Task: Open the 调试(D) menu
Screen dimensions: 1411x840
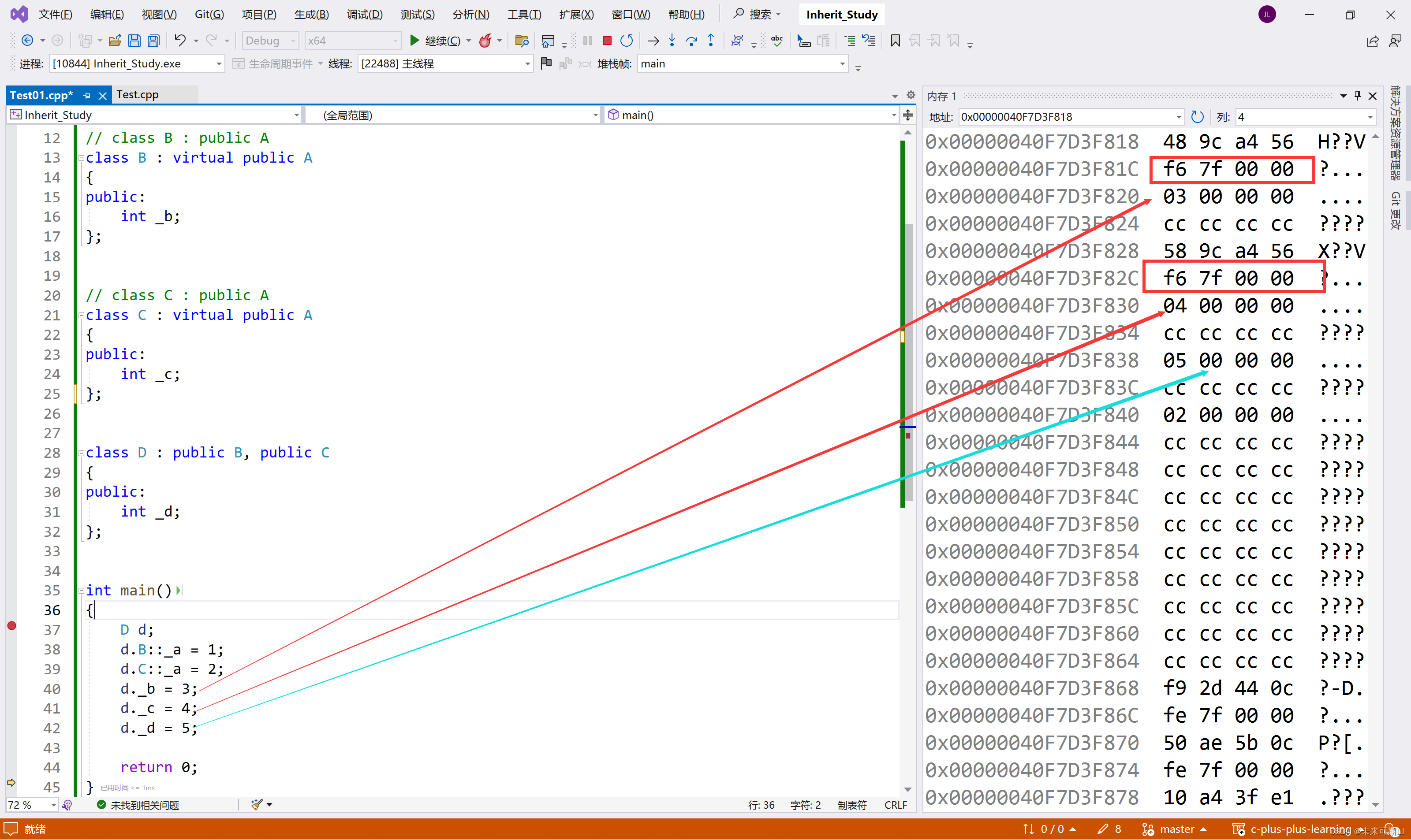Action: pyautogui.click(x=365, y=14)
